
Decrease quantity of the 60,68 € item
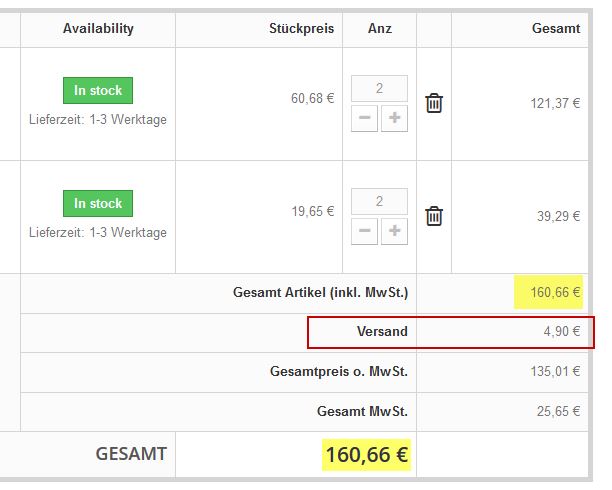365,119
